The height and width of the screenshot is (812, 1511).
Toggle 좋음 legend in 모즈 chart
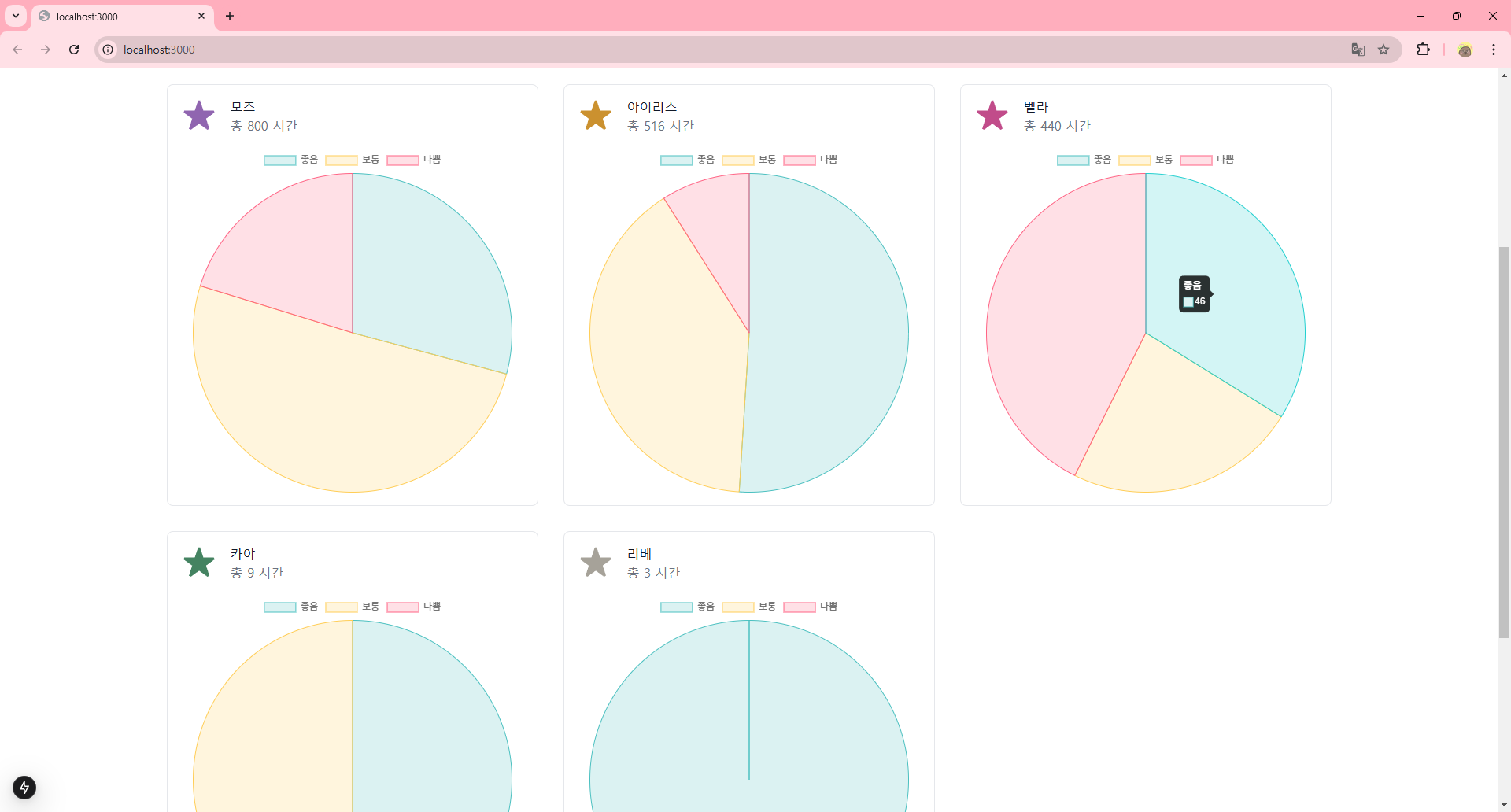click(x=290, y=160)
